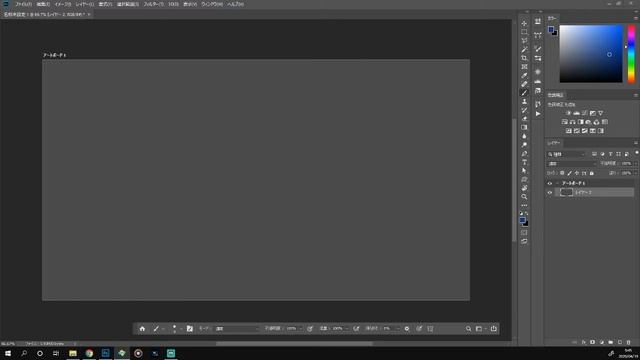Select the History Brush tool
The width and height of the screenshot is (640, 360).
tap(524, 110)
